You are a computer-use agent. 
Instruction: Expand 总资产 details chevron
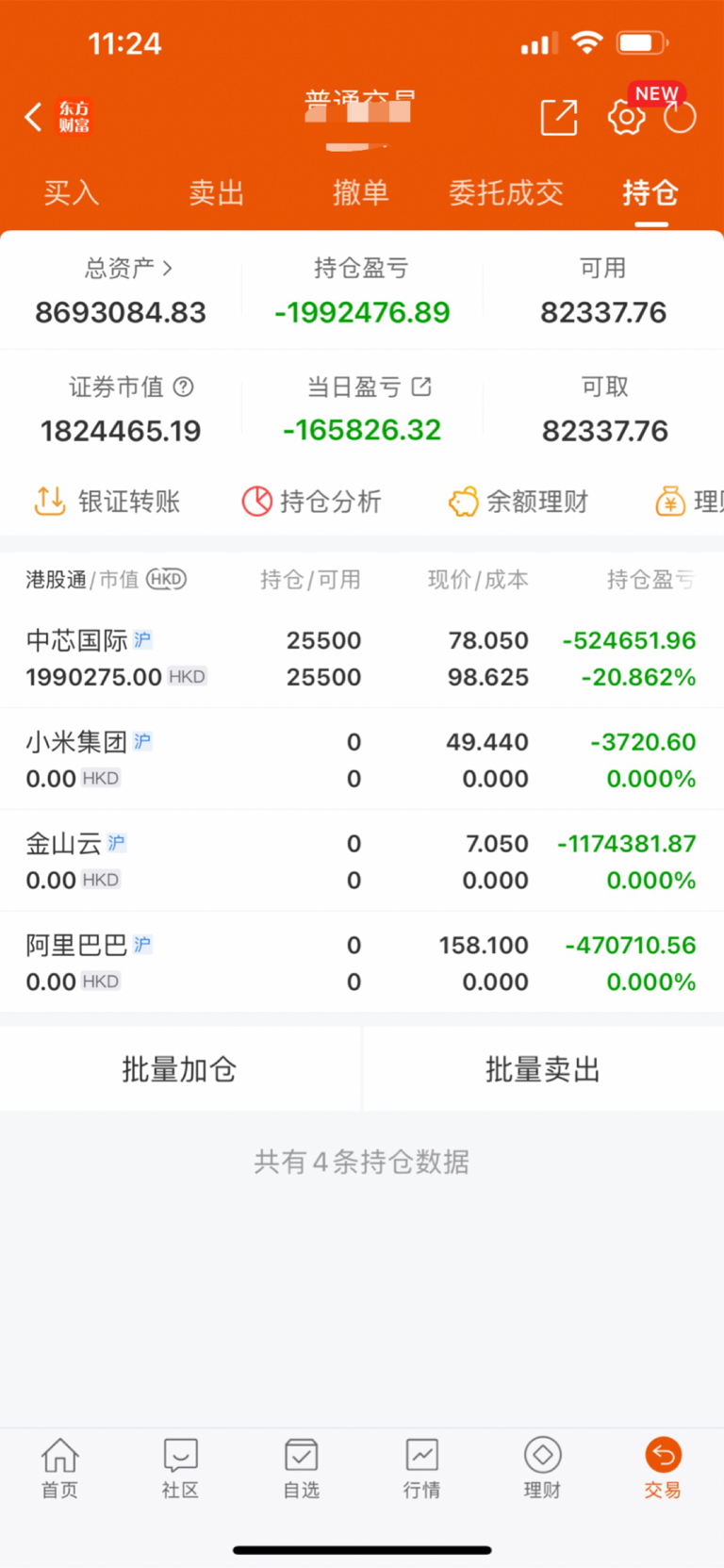click(x=168, y=268)
